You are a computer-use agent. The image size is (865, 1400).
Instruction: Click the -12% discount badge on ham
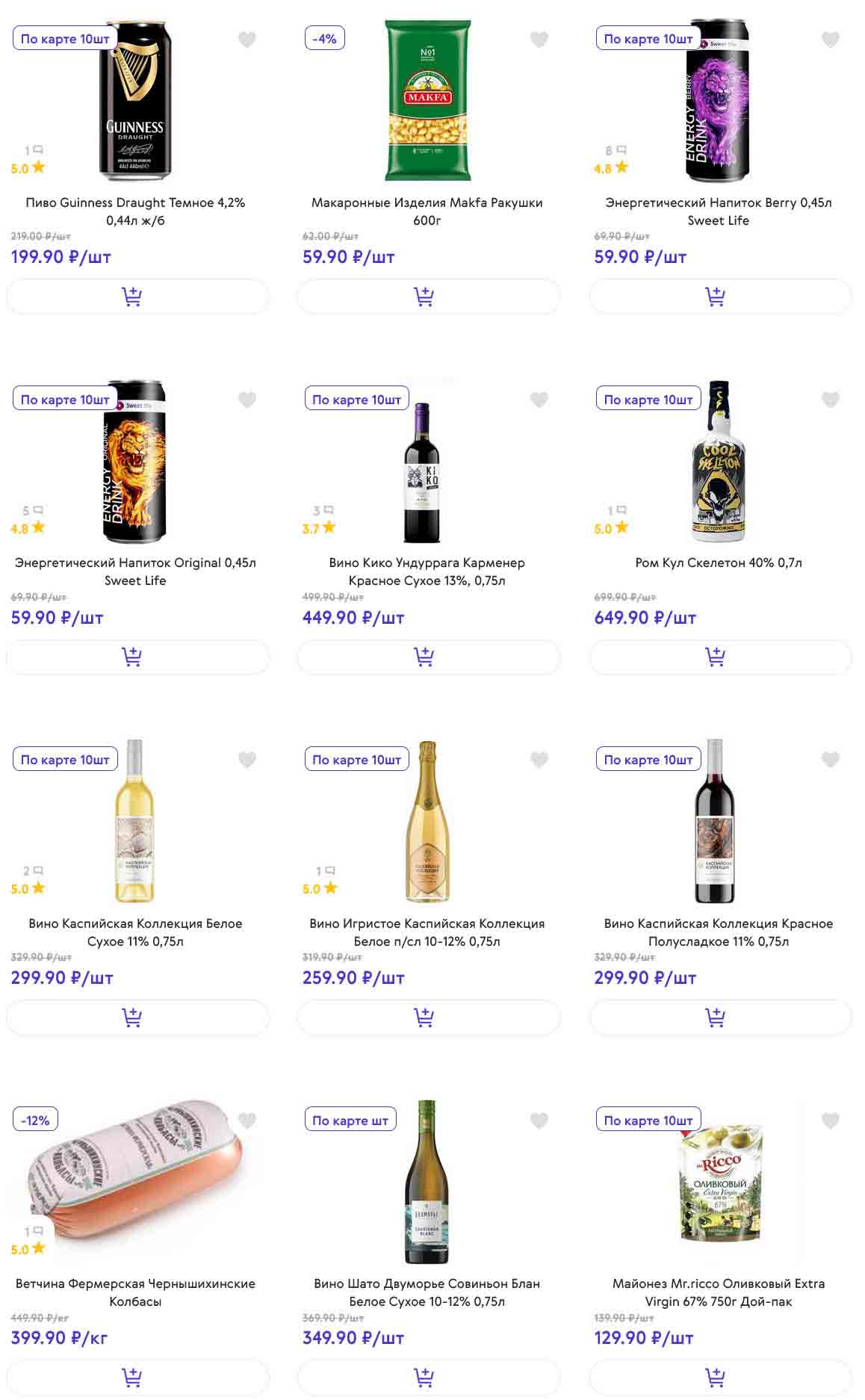coord(35,1120)
